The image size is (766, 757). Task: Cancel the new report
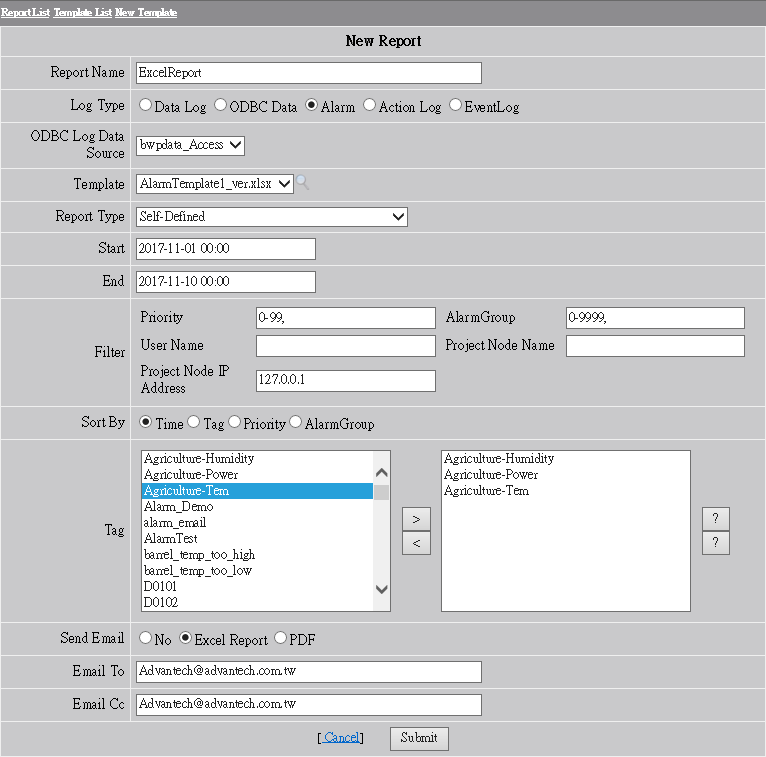tap(341, 737)
